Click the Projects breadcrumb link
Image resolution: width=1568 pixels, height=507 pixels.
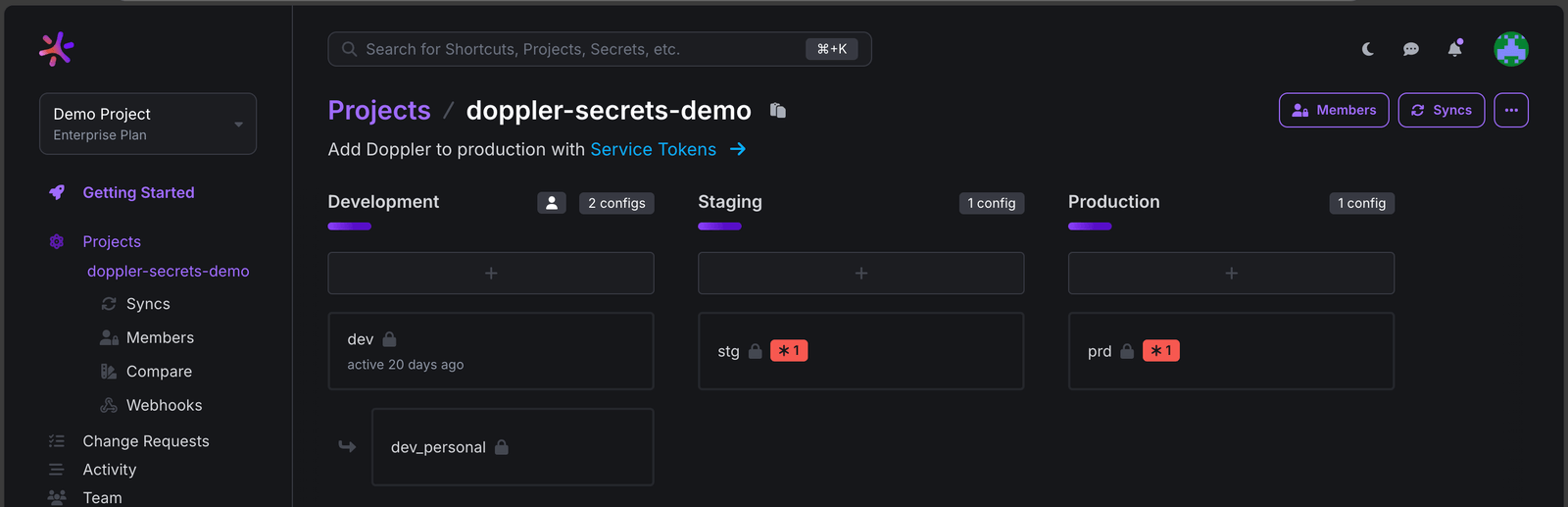379,110
